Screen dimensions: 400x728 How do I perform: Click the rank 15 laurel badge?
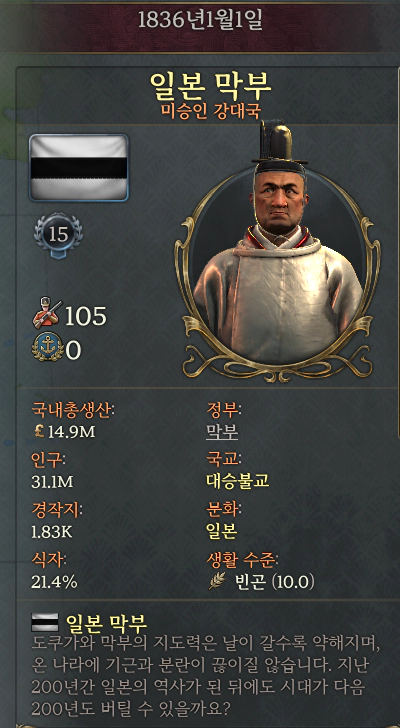pyautogui.click(x=58, y=235)
